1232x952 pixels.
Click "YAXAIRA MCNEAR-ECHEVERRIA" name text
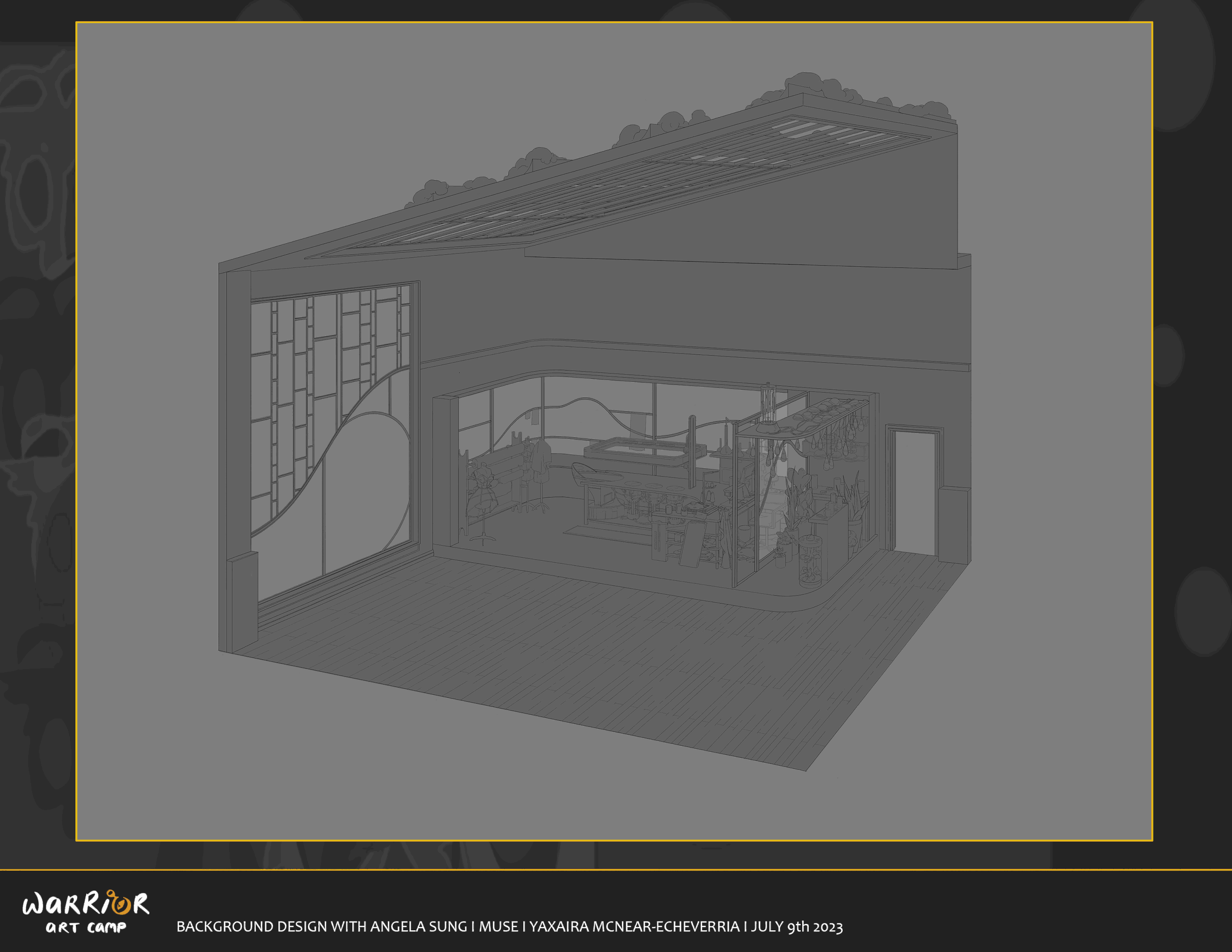pos(634,926)
